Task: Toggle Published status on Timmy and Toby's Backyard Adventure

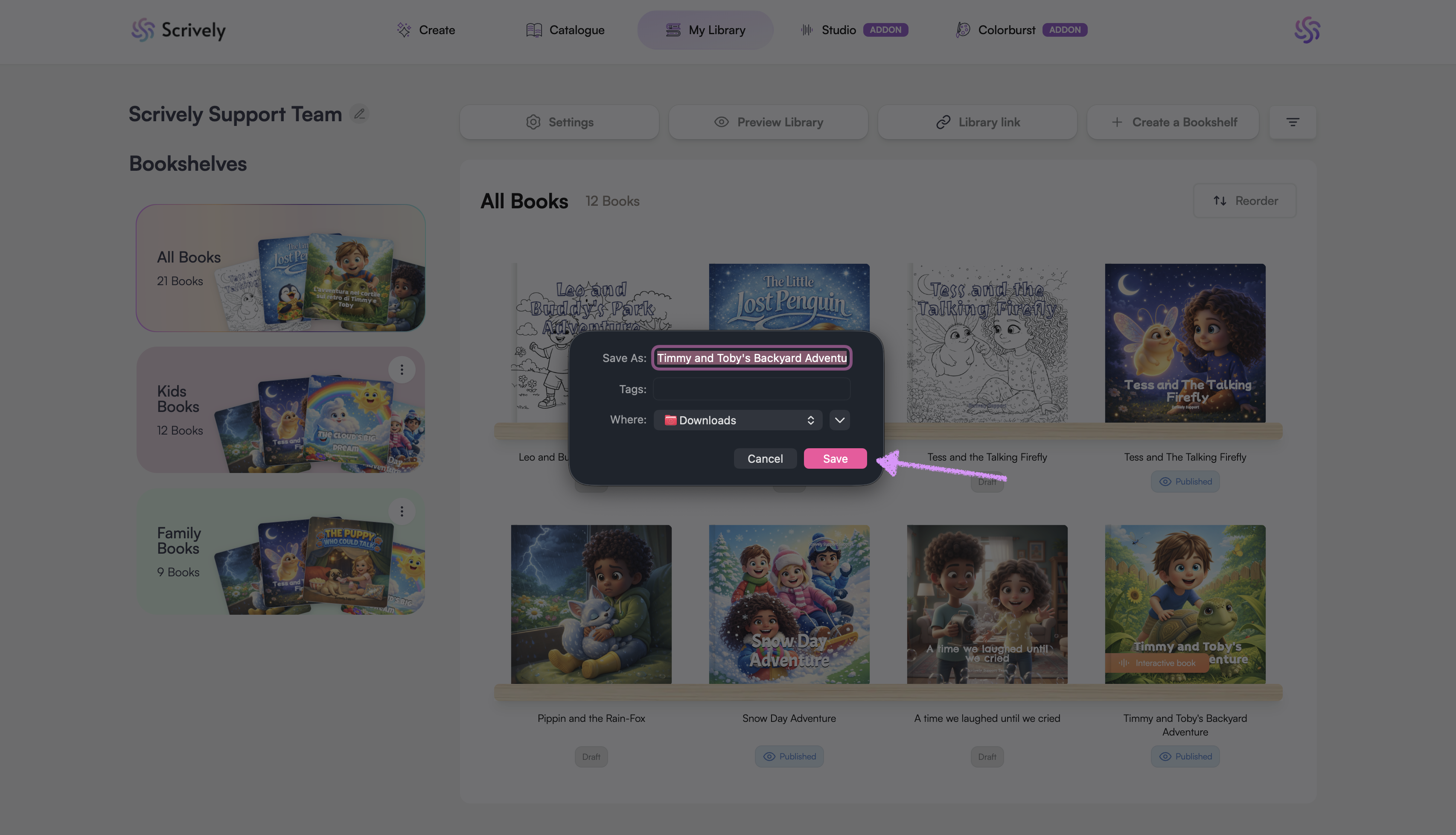Action: click(1185, 756)
